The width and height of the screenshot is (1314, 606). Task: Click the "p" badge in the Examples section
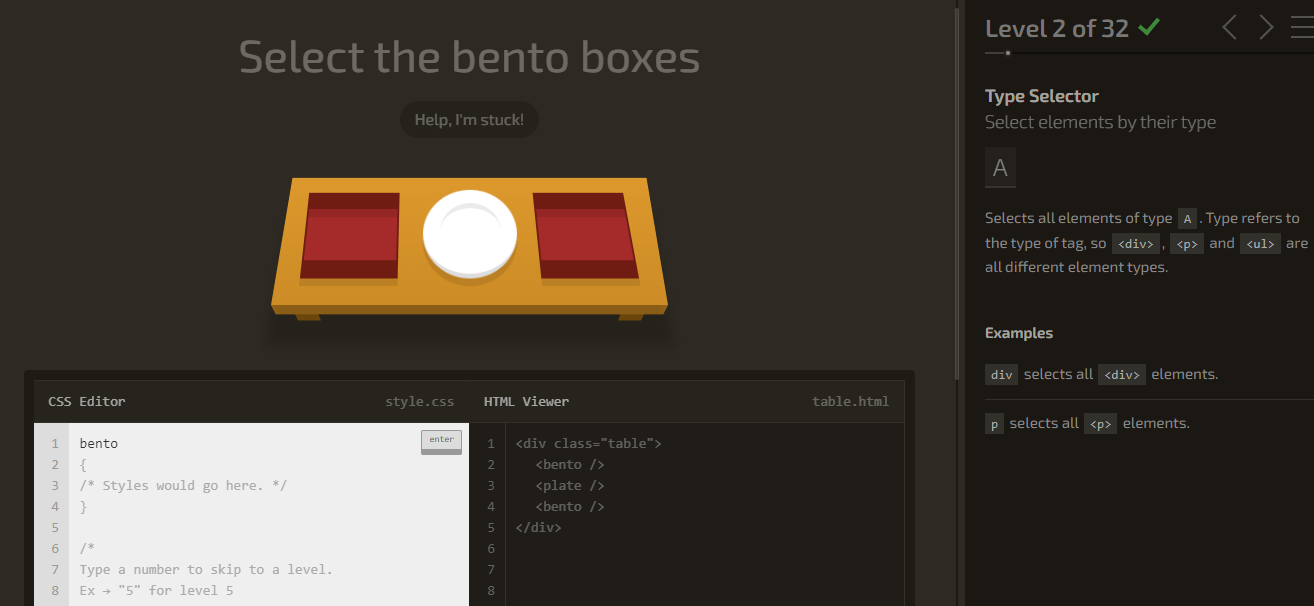(x=994, y=423)
